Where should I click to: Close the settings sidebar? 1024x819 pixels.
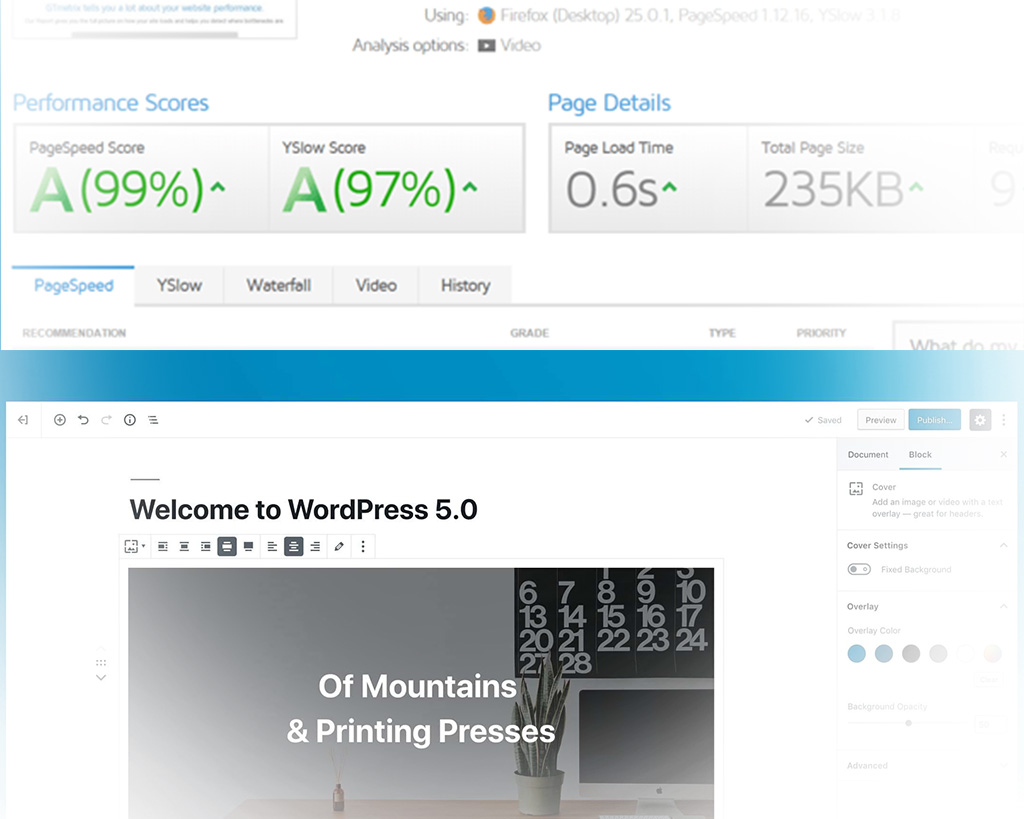coord(1004,455)
